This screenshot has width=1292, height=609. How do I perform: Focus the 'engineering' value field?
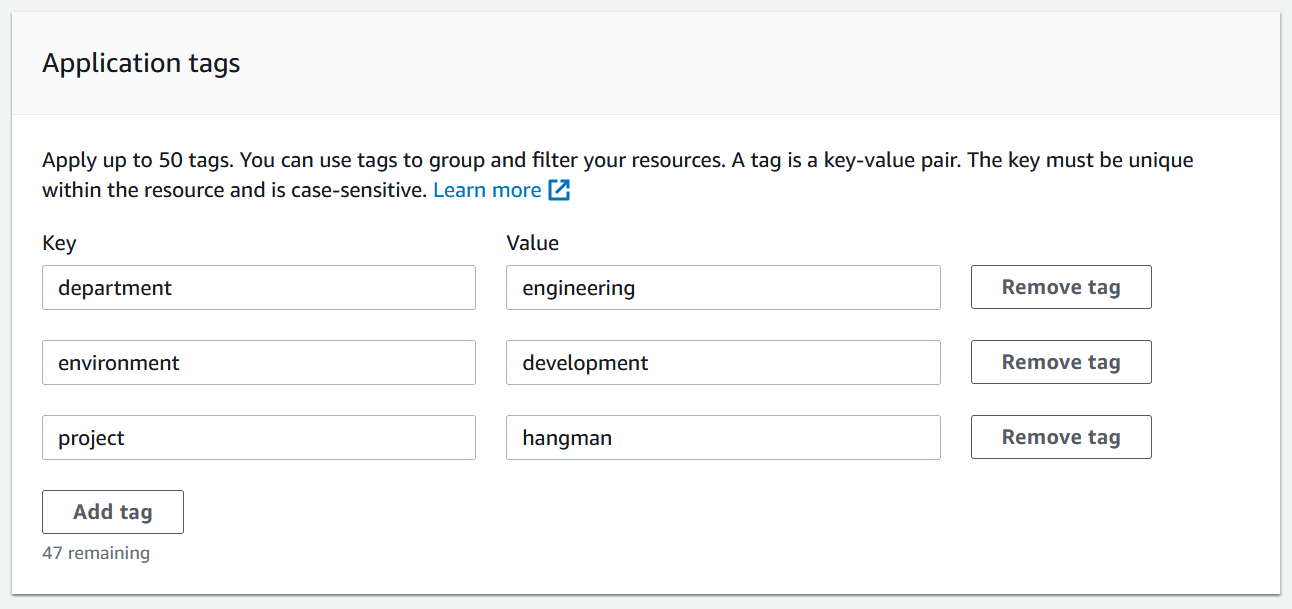(722, 288)
